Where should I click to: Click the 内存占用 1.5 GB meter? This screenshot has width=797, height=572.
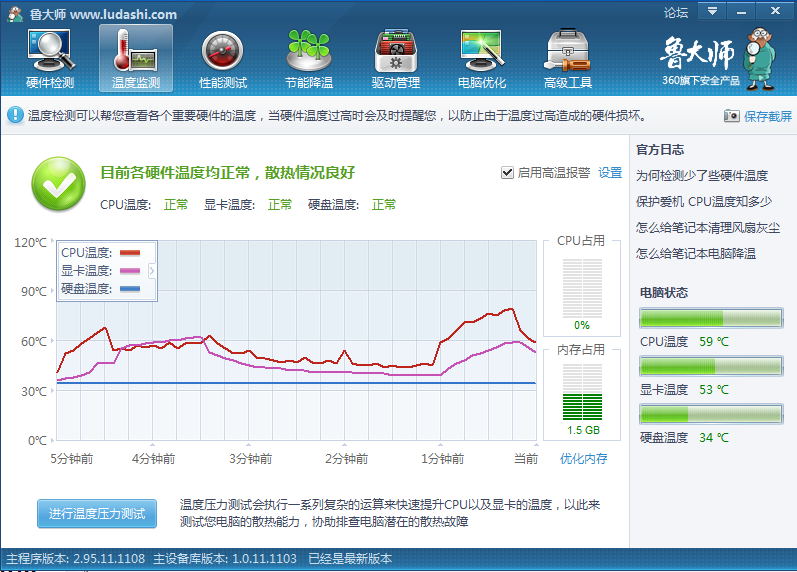click(x=582, y=392)
